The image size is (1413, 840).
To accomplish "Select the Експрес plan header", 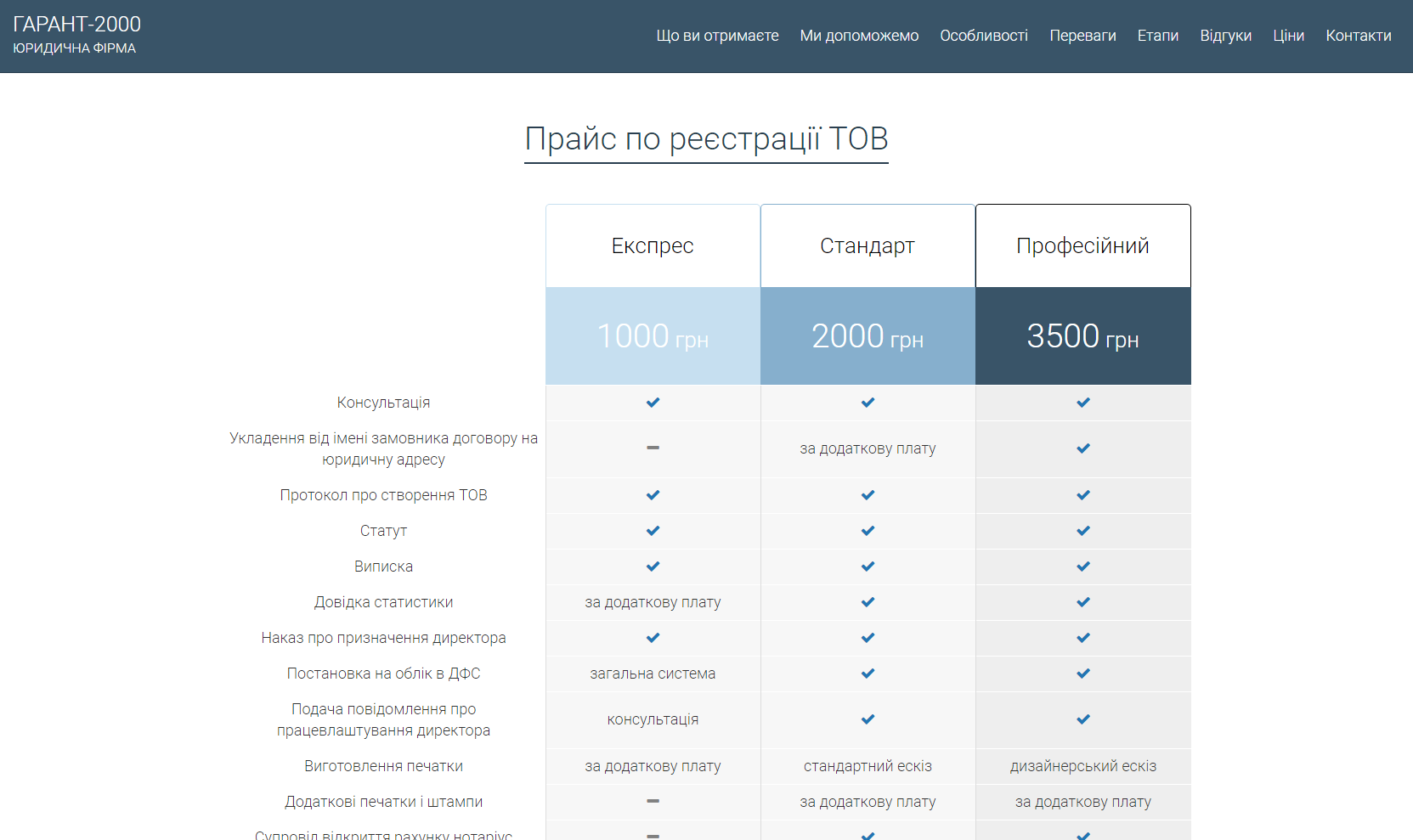I will coord(653,246).
